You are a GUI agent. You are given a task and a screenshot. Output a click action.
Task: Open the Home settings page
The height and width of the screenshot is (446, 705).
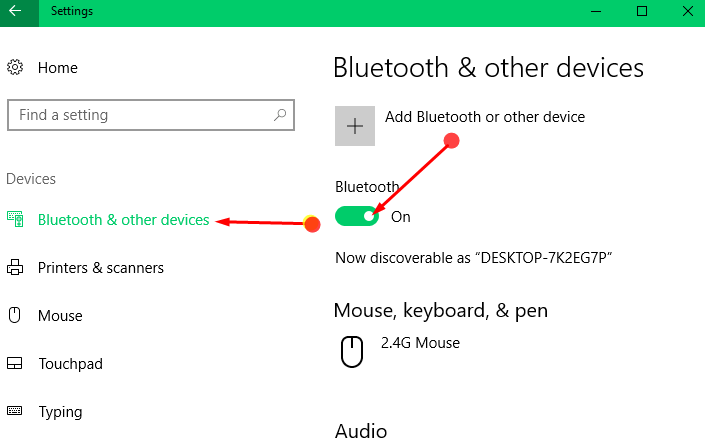tap(58, 67)
